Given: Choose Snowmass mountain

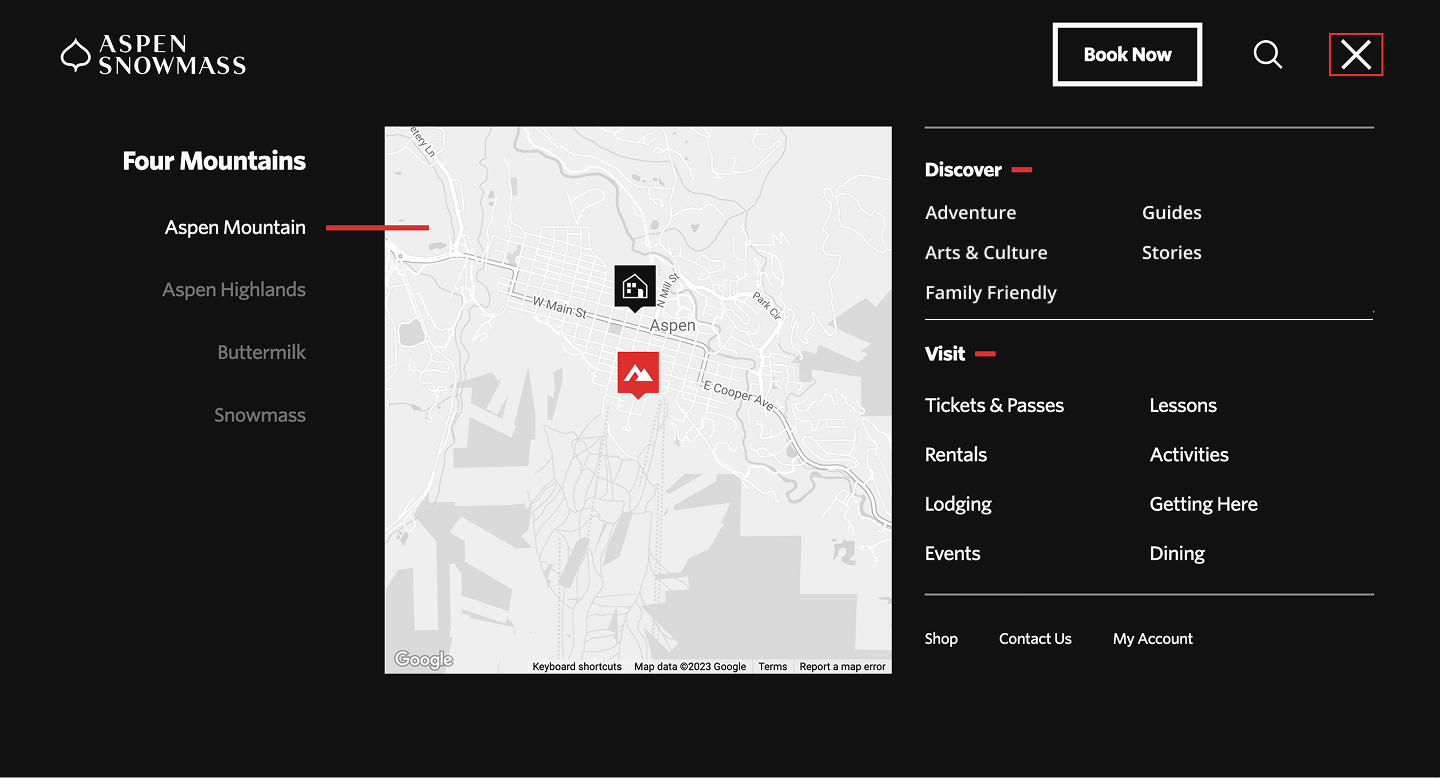Looking at the screenshot, I should (x=260, y=415).
